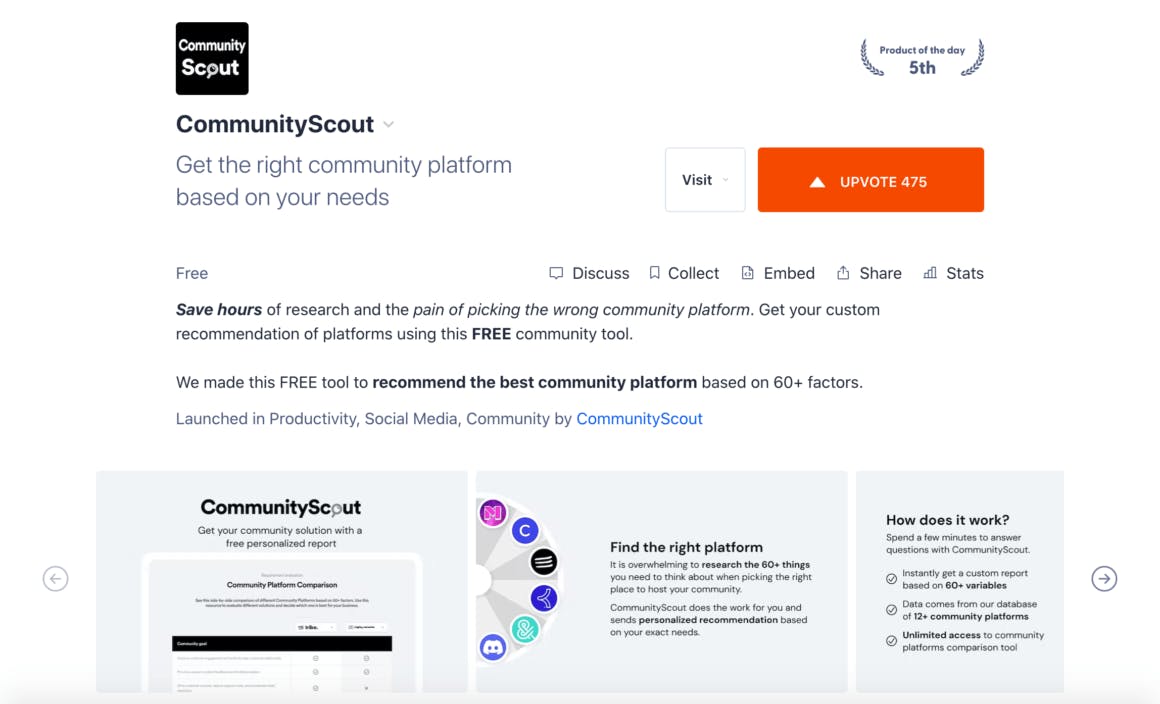Screen dimensions: 1160x704
Task: Open the Embed option
Action: coord(788,273)
